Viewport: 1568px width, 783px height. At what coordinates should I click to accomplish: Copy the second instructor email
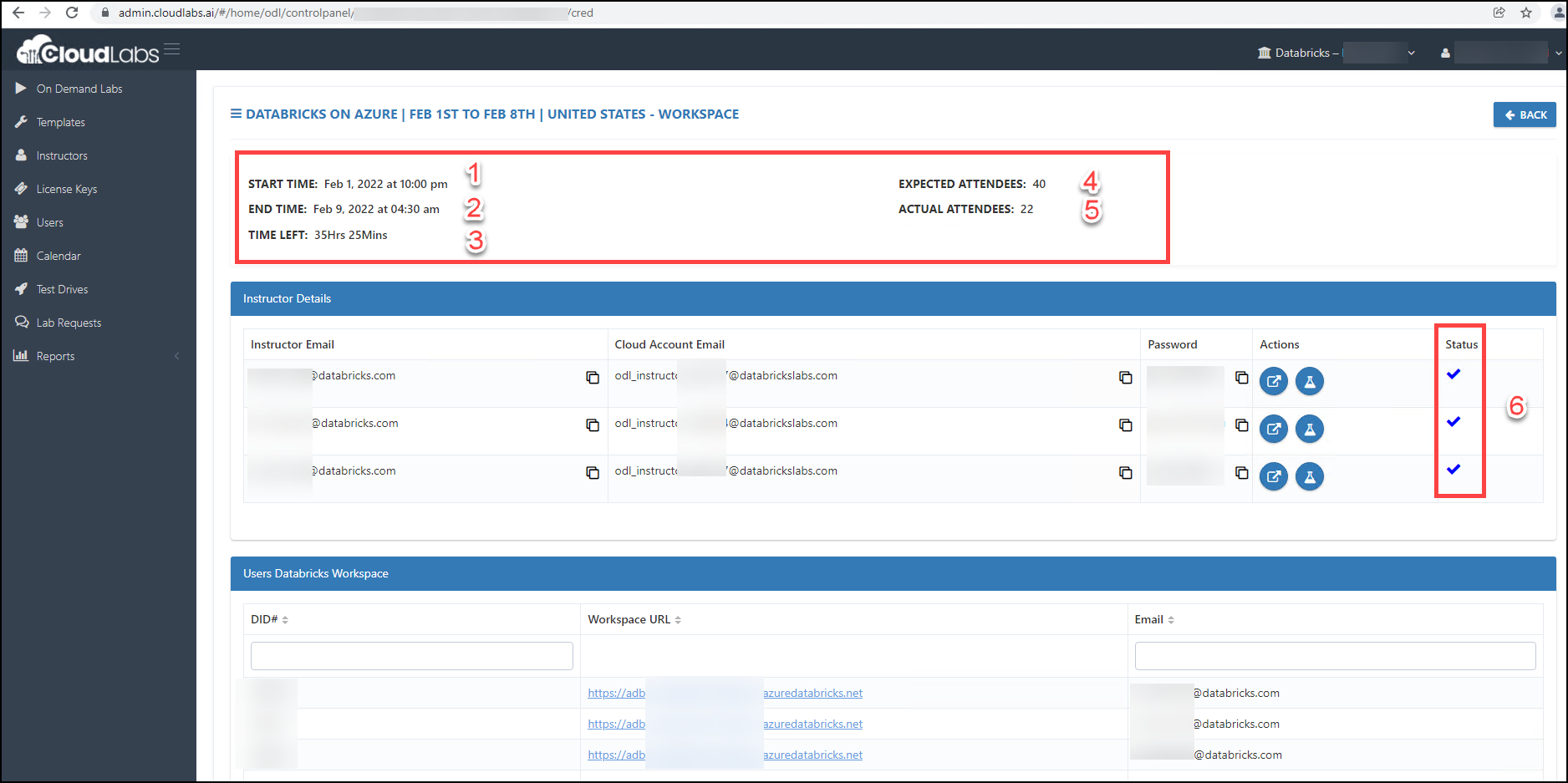coord(593,425)
